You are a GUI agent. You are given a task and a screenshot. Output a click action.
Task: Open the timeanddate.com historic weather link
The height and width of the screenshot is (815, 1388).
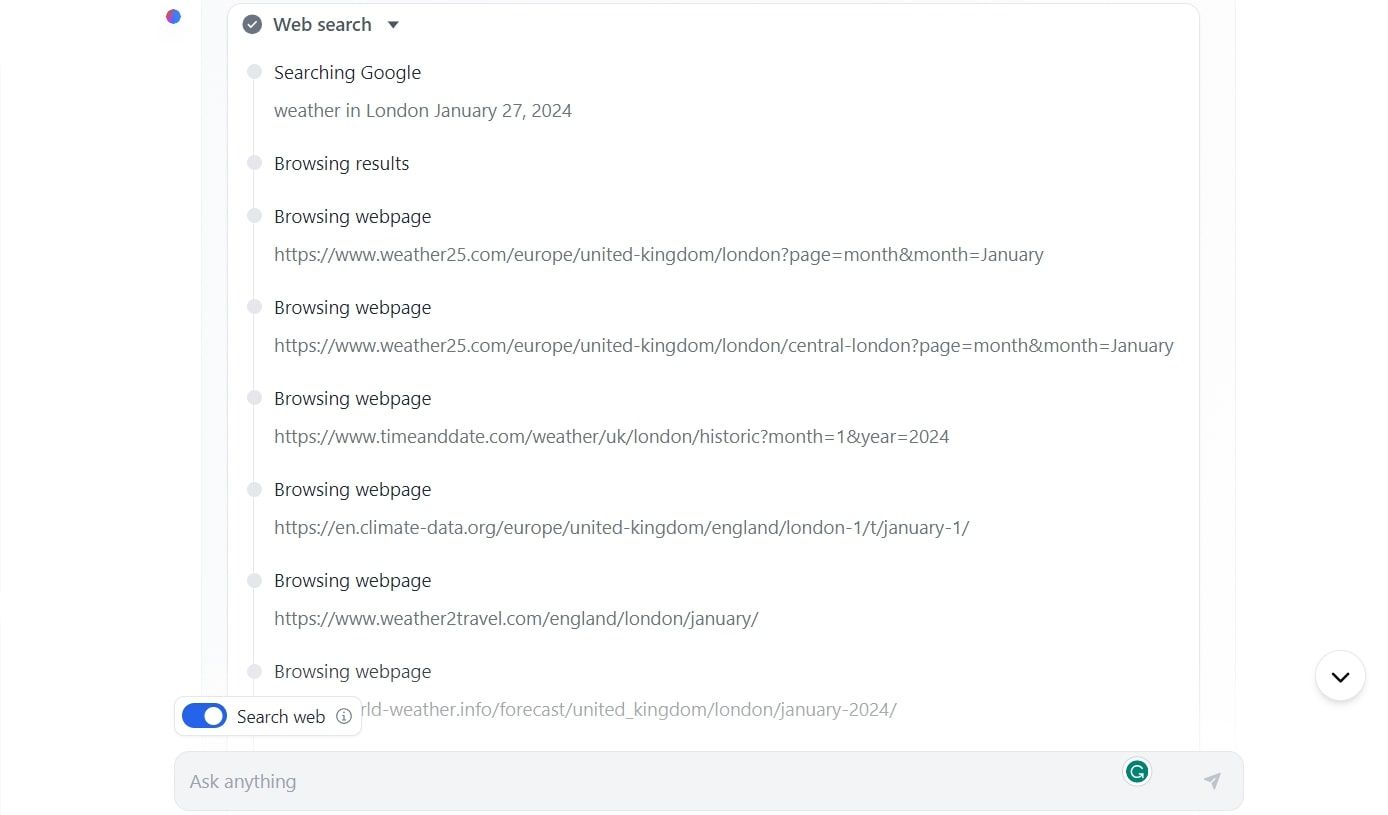[x=611, y=436]
